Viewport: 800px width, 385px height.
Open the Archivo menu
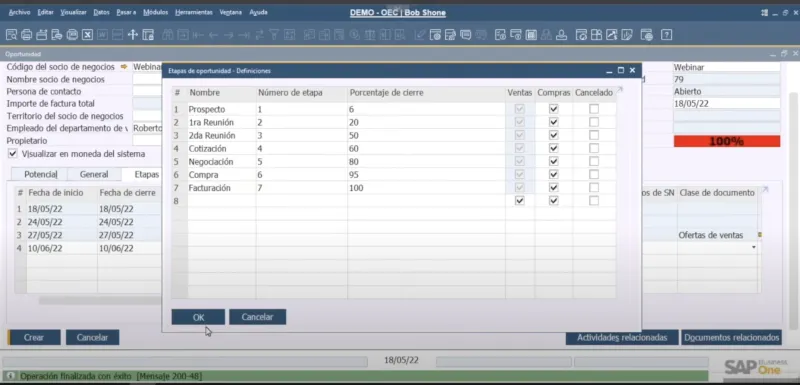[19, 12]
